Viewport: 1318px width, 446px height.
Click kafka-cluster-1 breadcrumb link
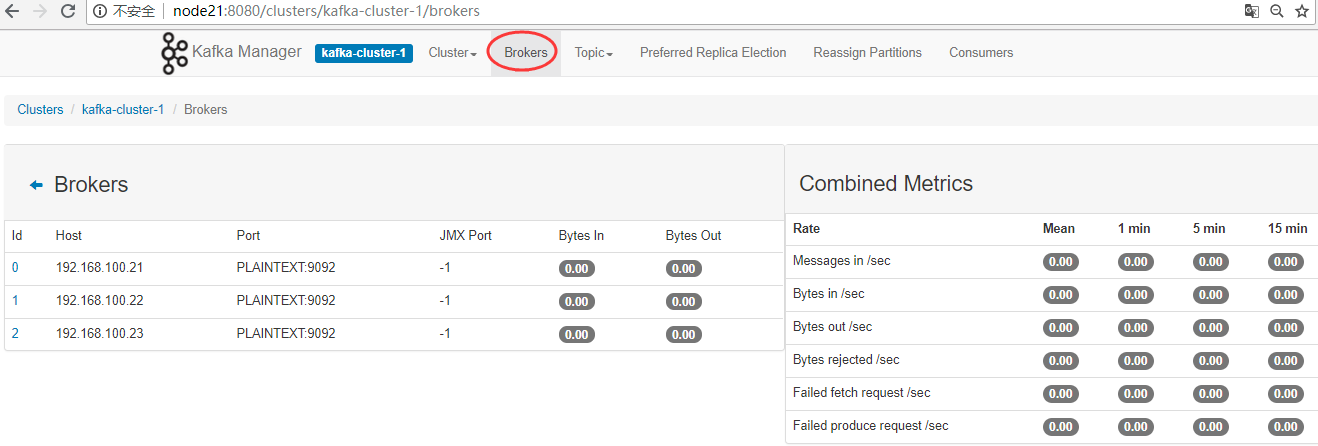pos(123,110)
